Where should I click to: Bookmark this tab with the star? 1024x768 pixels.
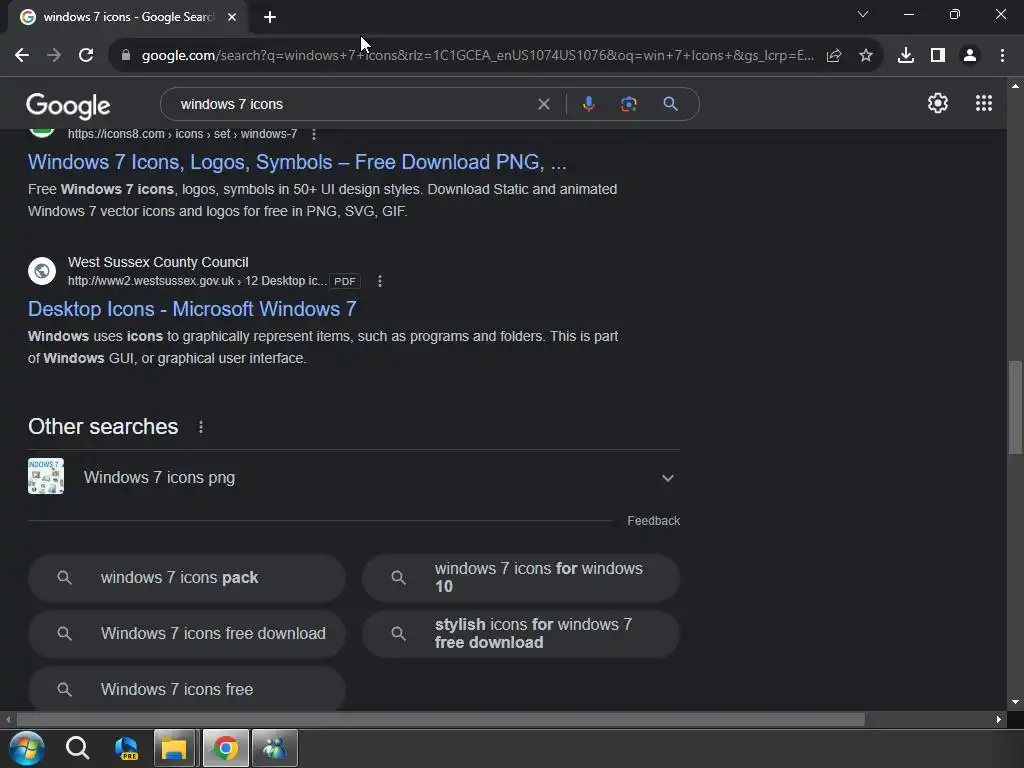point(866,56)
